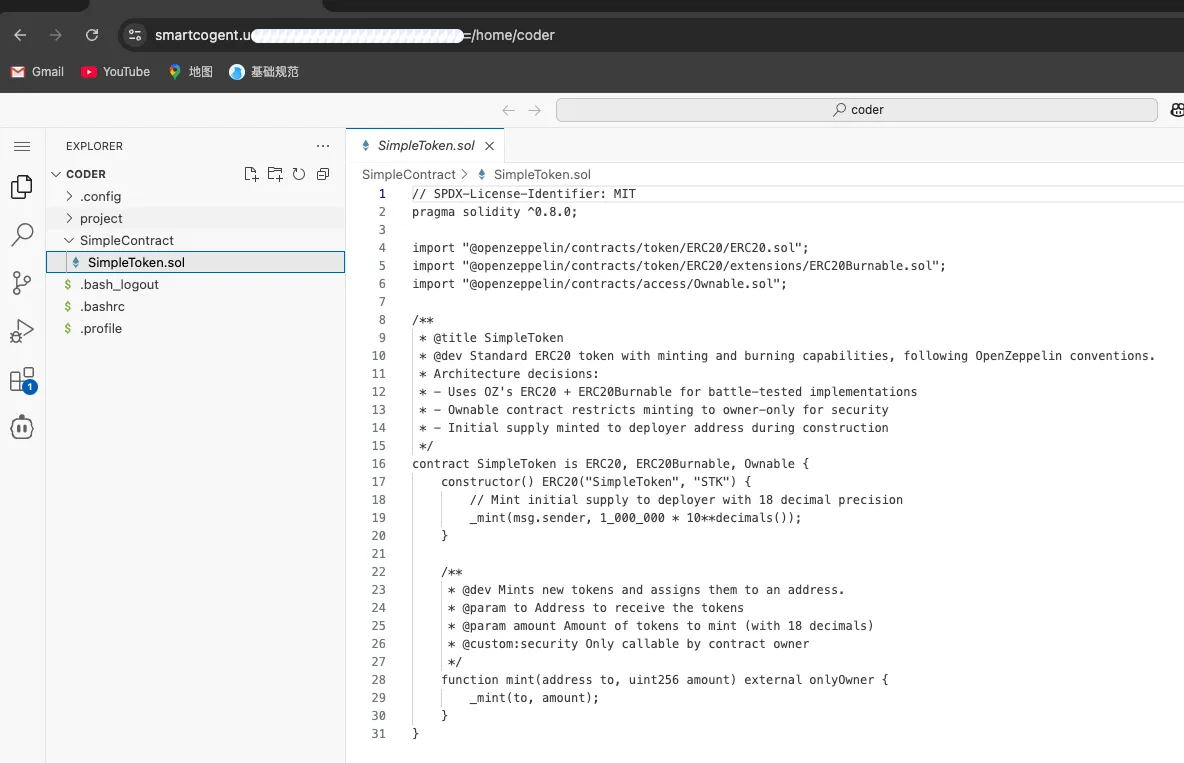Click the '_mint(msg.sender, 1_000_000' line
1184x763 pixels.
coord(635,518)
